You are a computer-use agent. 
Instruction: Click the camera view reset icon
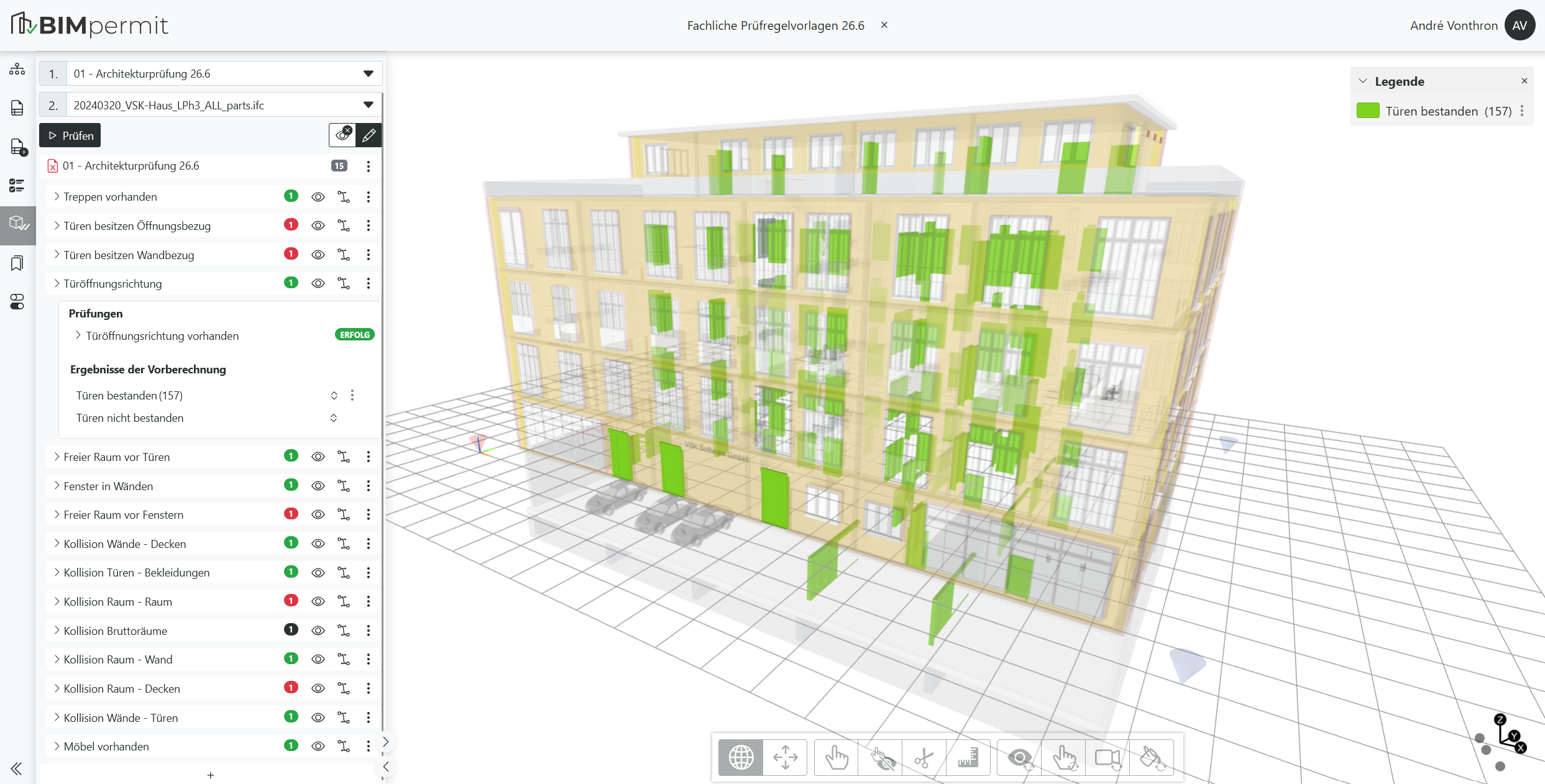1107,758
